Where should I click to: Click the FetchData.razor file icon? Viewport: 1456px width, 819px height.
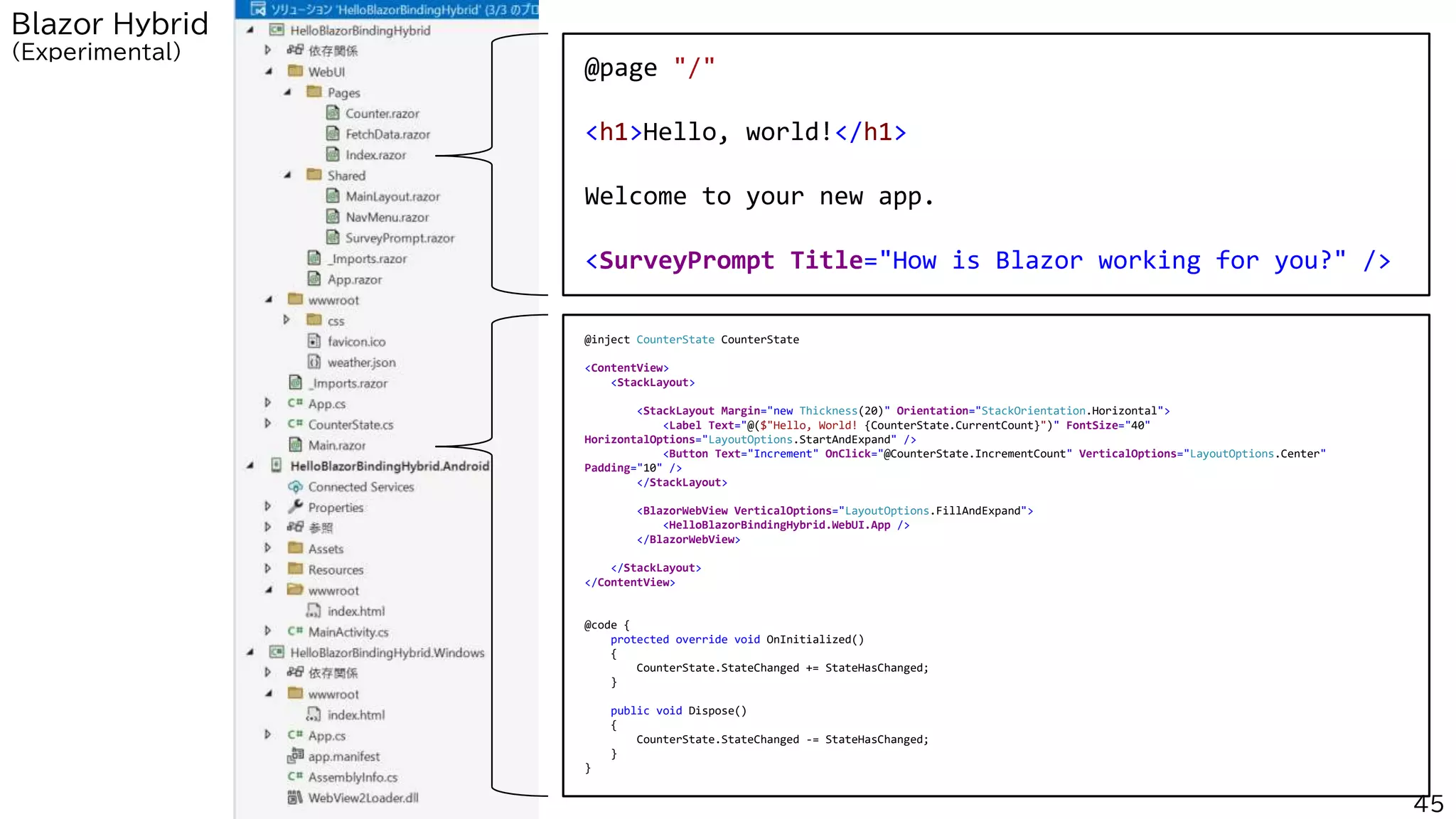tap(332, 133)
